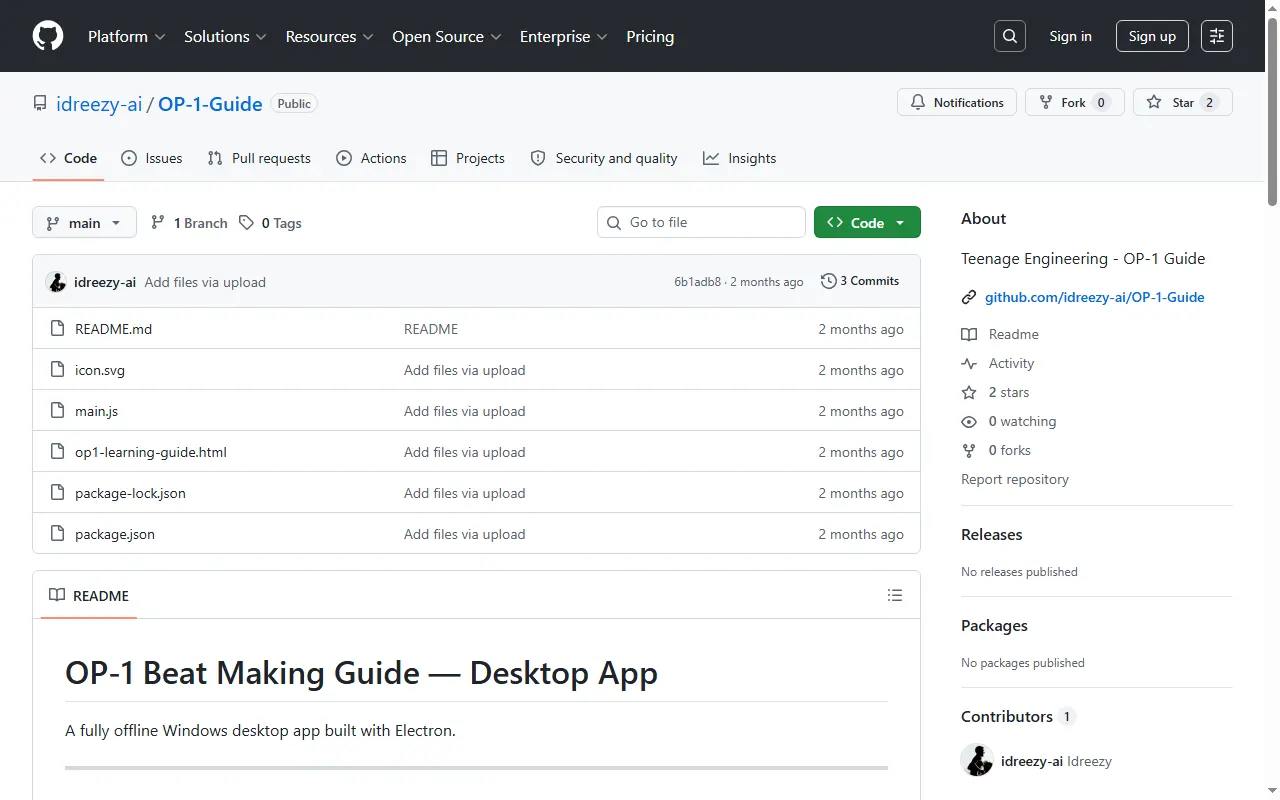Click the star icon in Star button

[1154, 102]
